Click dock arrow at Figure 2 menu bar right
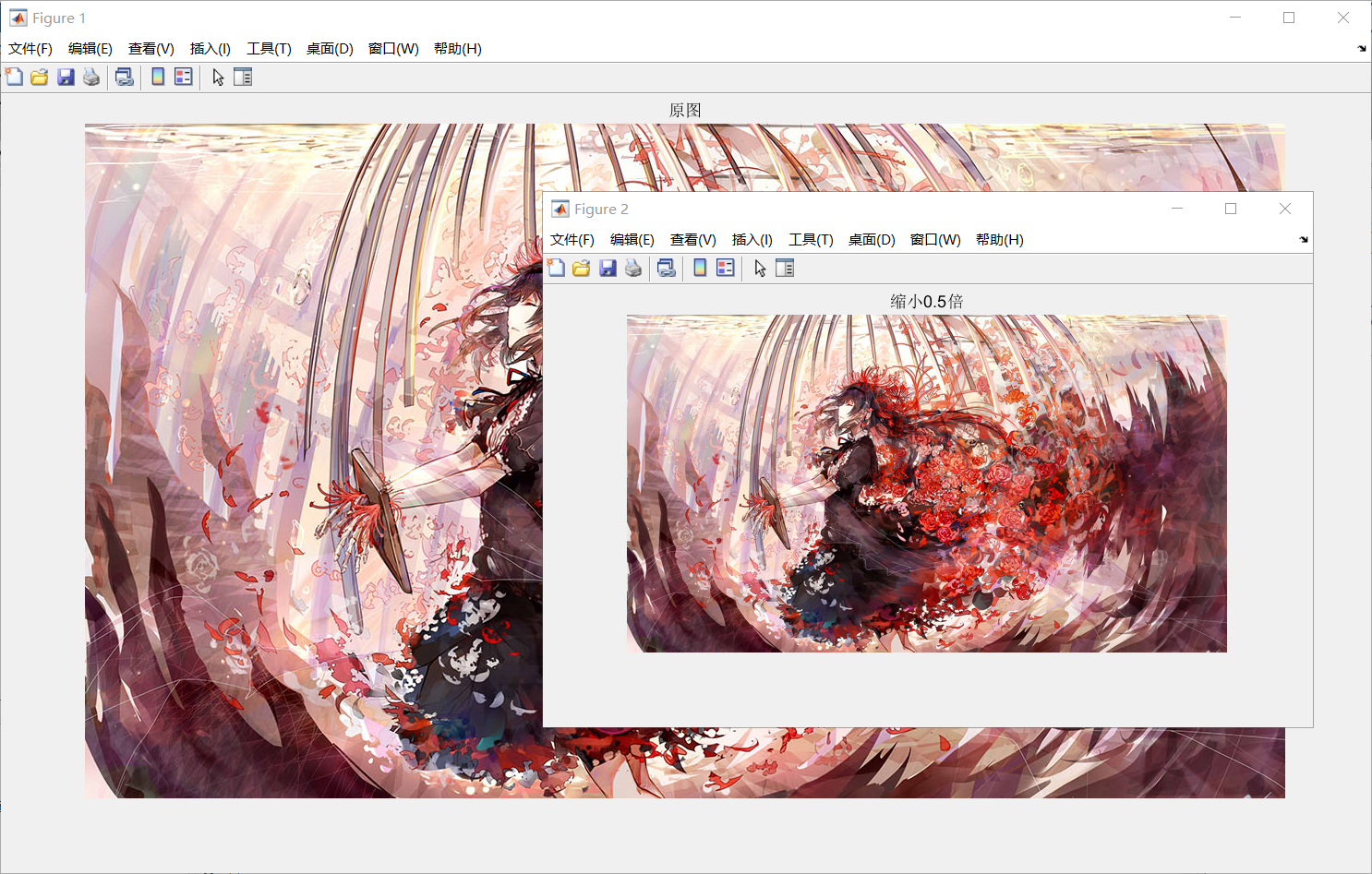 click(1304, 240)
